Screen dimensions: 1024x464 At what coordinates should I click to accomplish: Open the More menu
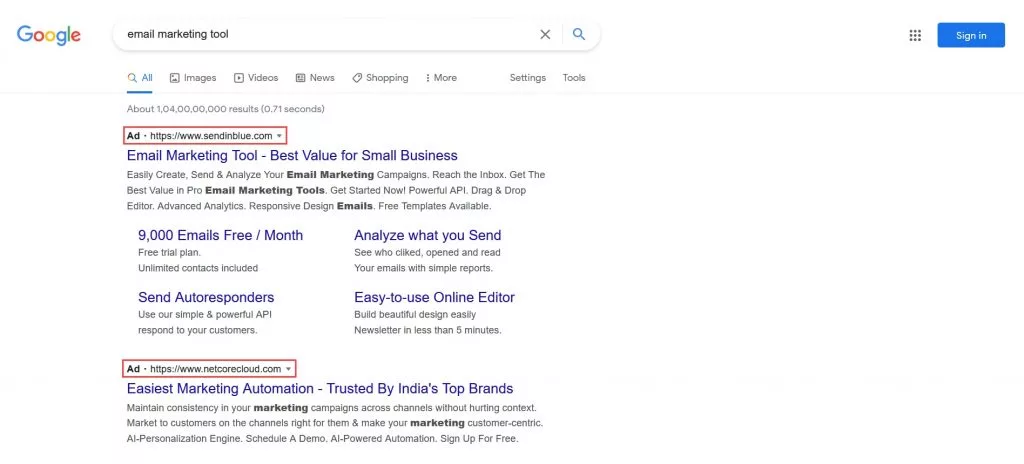pos(441,78)
